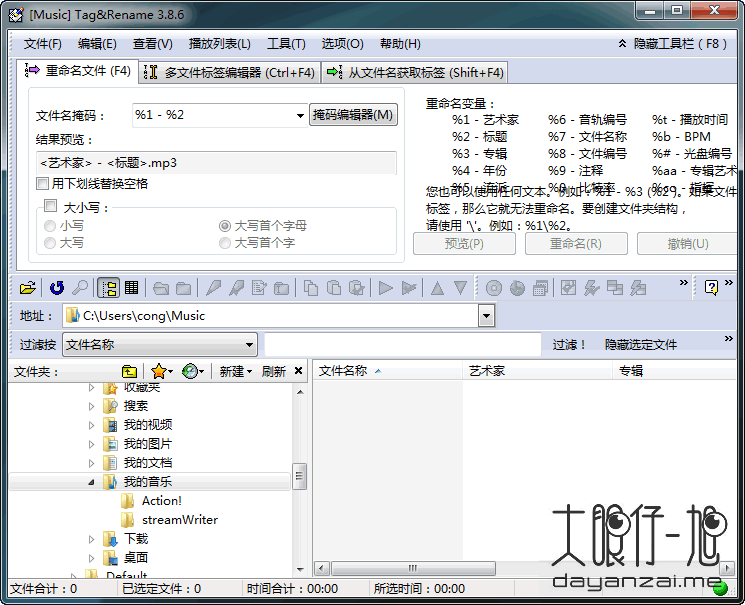Click the grid table view toolbar icon
Viewport: 745px width, 605px height.
tap(131, 288)
